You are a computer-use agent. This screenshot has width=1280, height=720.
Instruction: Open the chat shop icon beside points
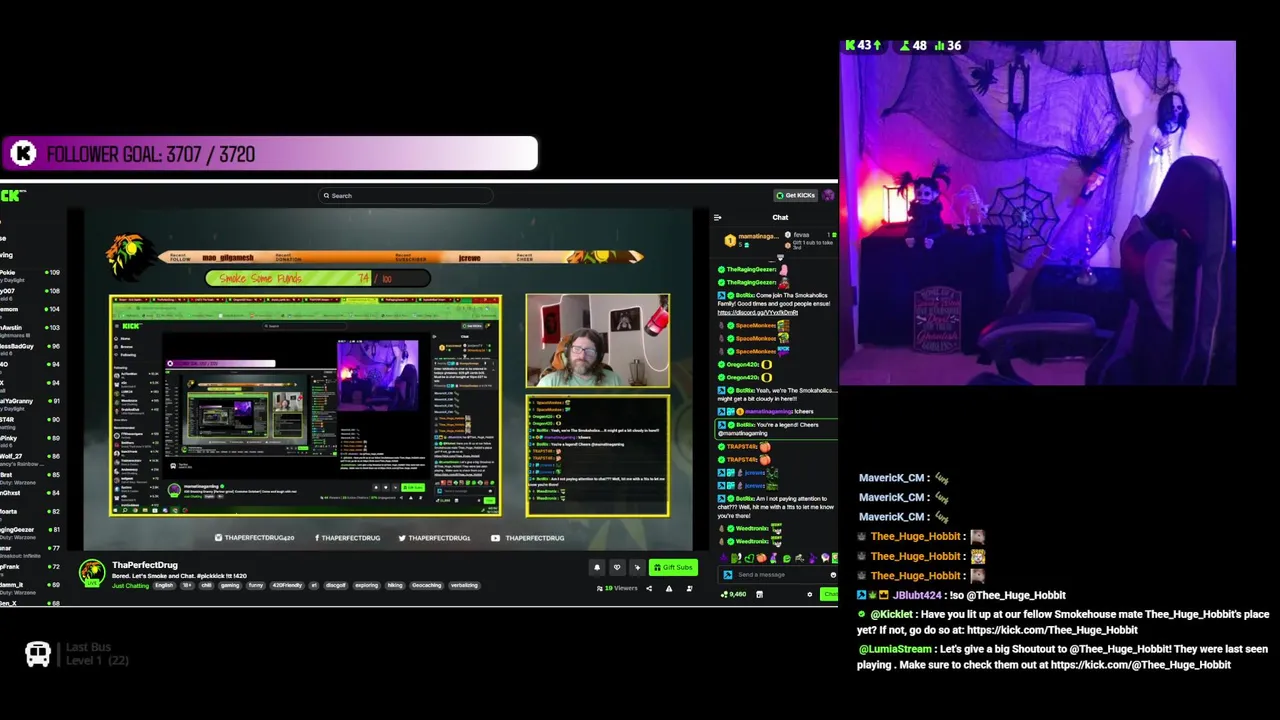760,594
